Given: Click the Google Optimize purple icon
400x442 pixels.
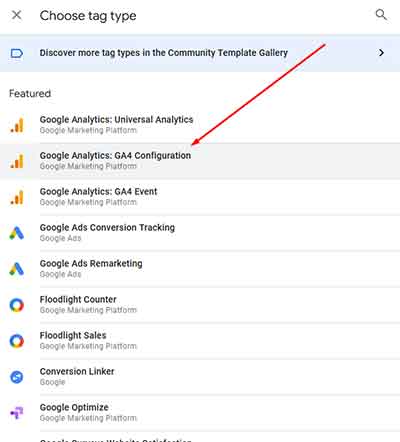Looking at the screenshot, I should [17, 413].
